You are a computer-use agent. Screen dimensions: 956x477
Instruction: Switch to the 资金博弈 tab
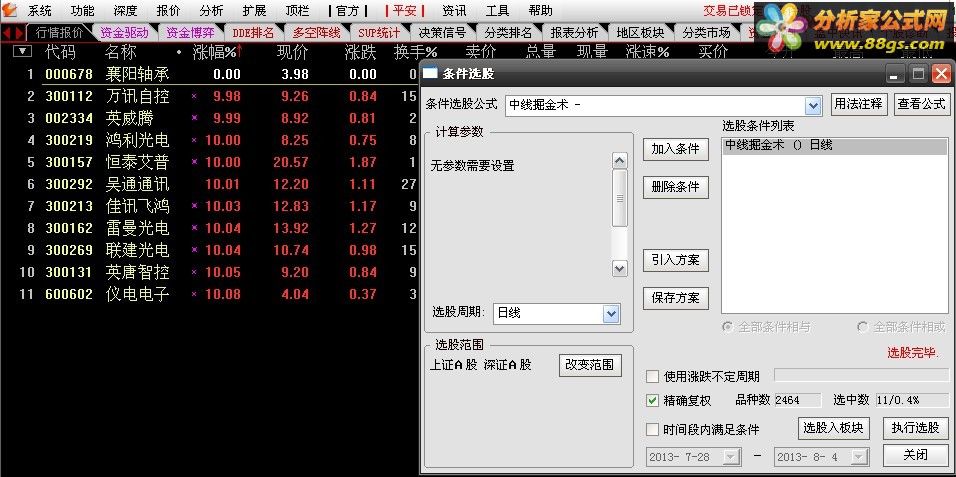[190, 33]
